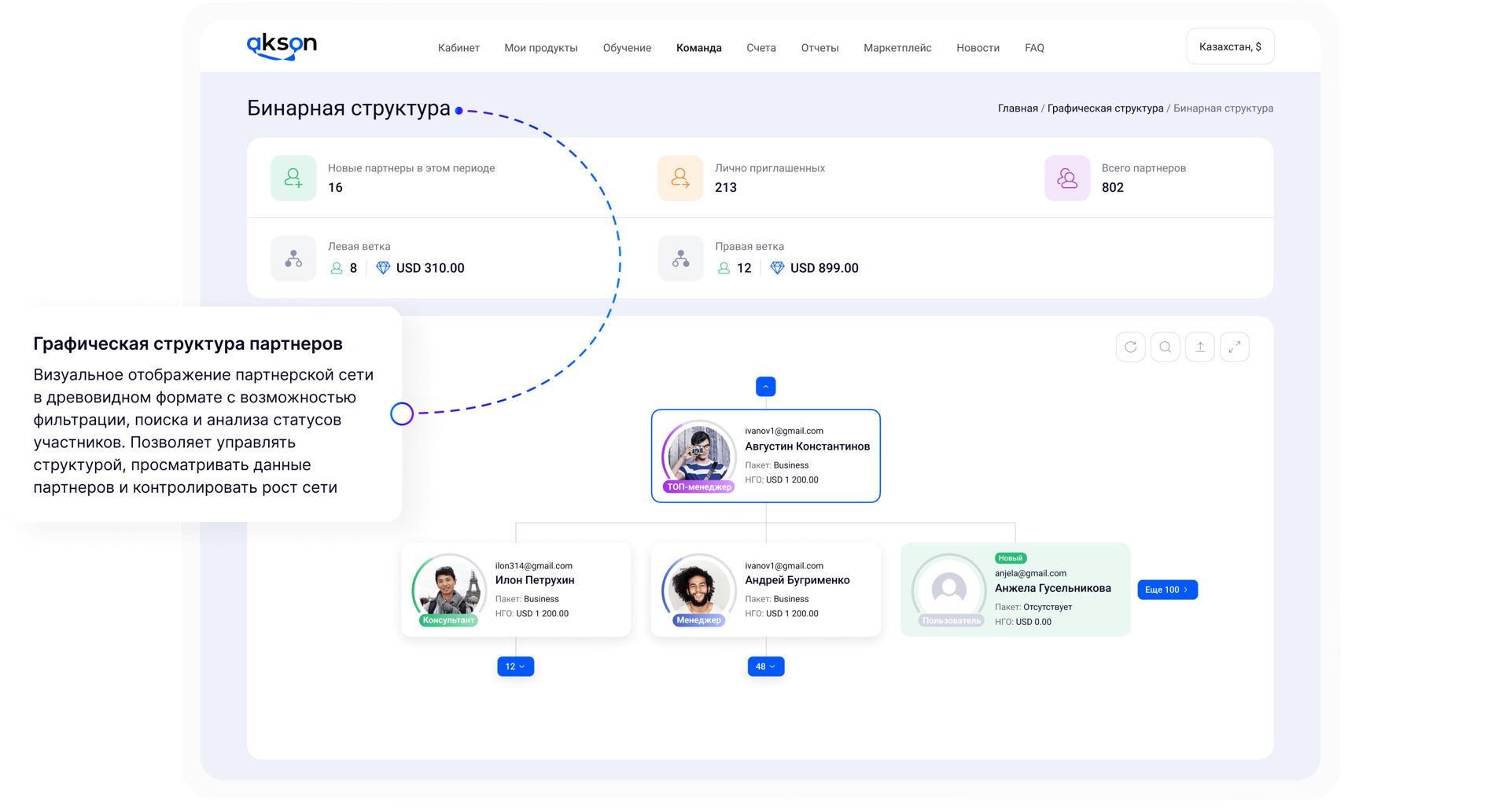
Task: Select the Команда menu item
Action: (x=699, y=48)
